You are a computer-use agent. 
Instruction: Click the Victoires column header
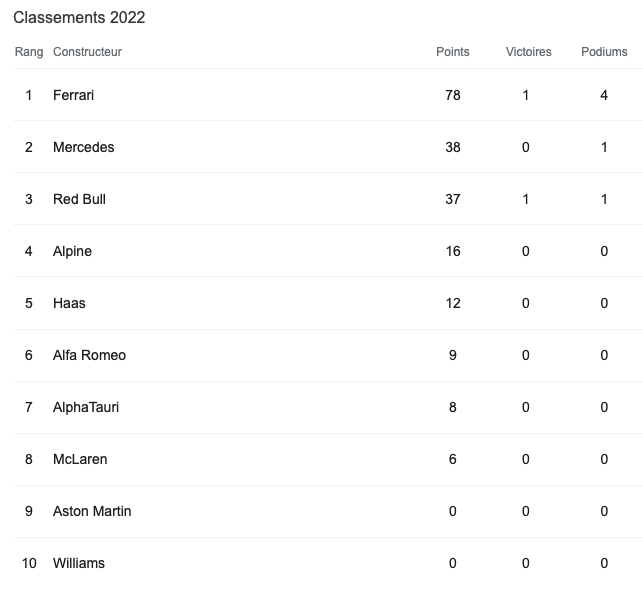528,52
